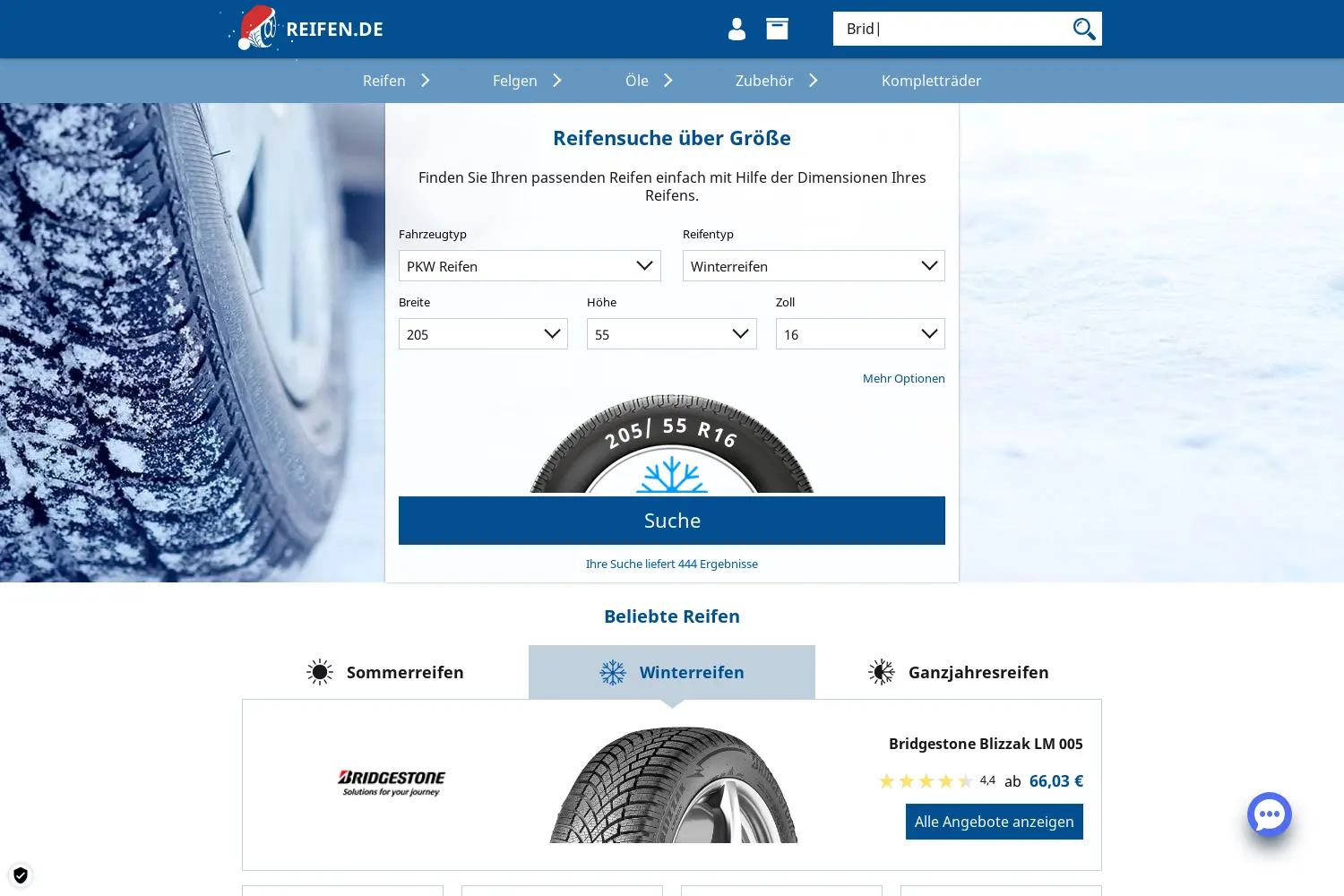Click the sun icon for Sommerreifen
Screen dimensions: 1344x896
(x=320, y=672)
